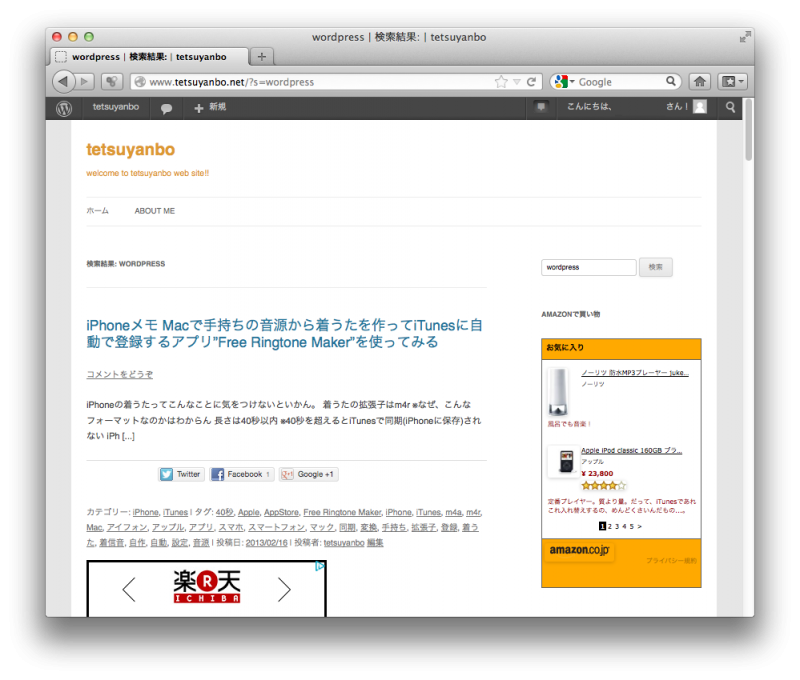Go back with the browser back arrow
The width and height of the screenshot is (800, 680).
(64, 82)
